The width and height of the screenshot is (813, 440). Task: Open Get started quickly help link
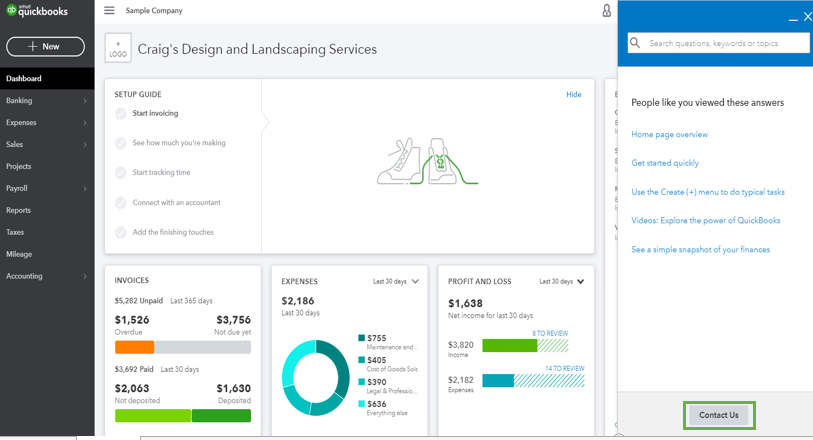pos(665,163)
